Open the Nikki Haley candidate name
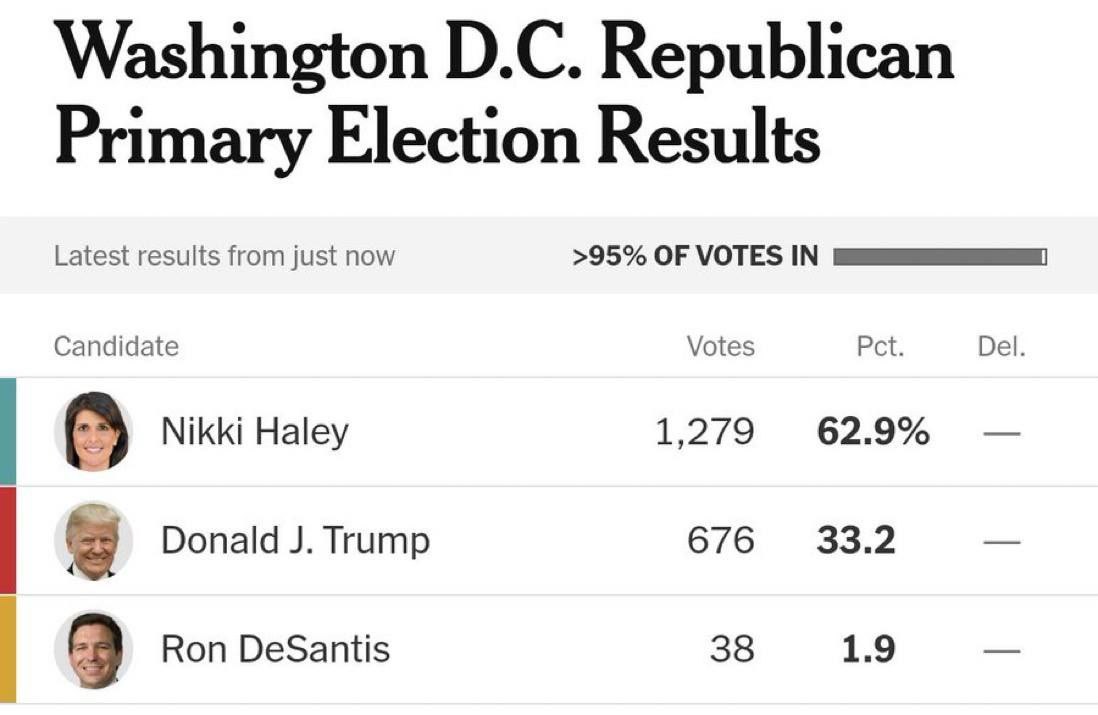Viewport: 1098px width, 715px height. click(x=255, y=432)
